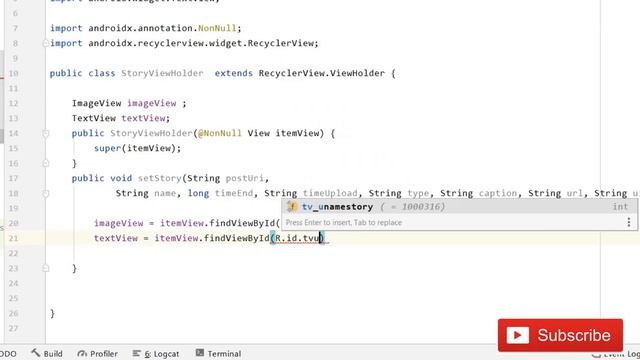Click the '( = 1000316)' value in popup

click(x=412, y=207)
